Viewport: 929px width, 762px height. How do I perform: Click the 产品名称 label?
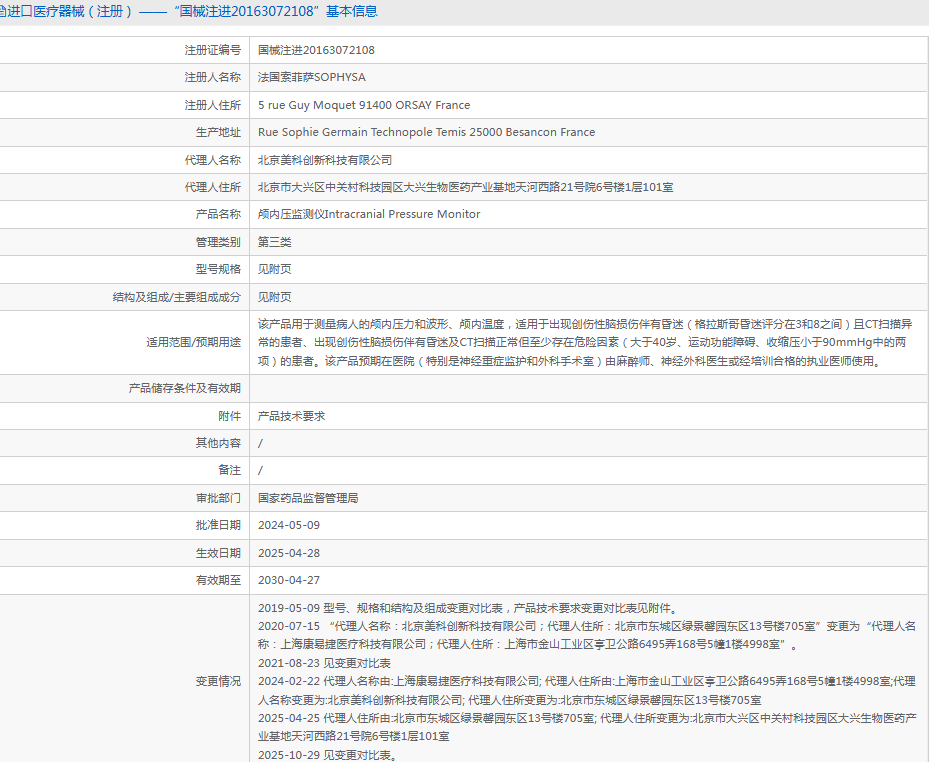click(x=218, y=214)
